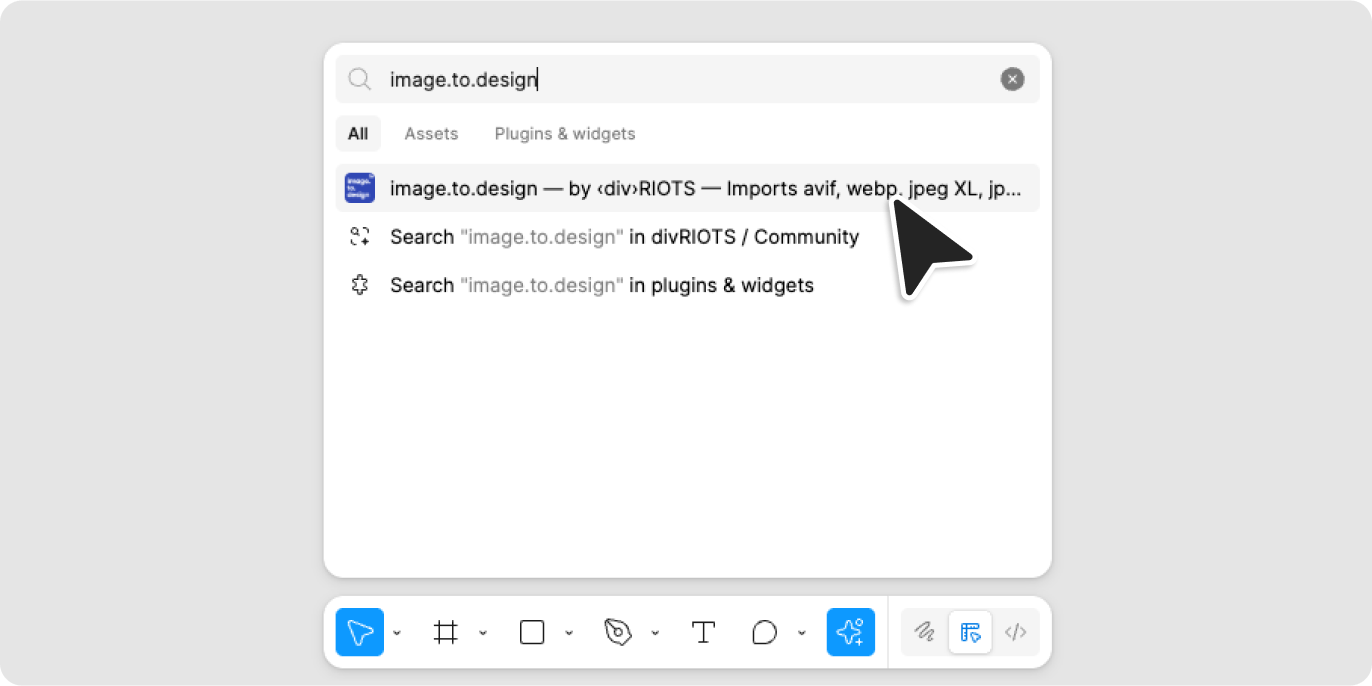This screenshot has width=1372, height=686.
Task: Click the community search icon
Action: tap(360, 237)
